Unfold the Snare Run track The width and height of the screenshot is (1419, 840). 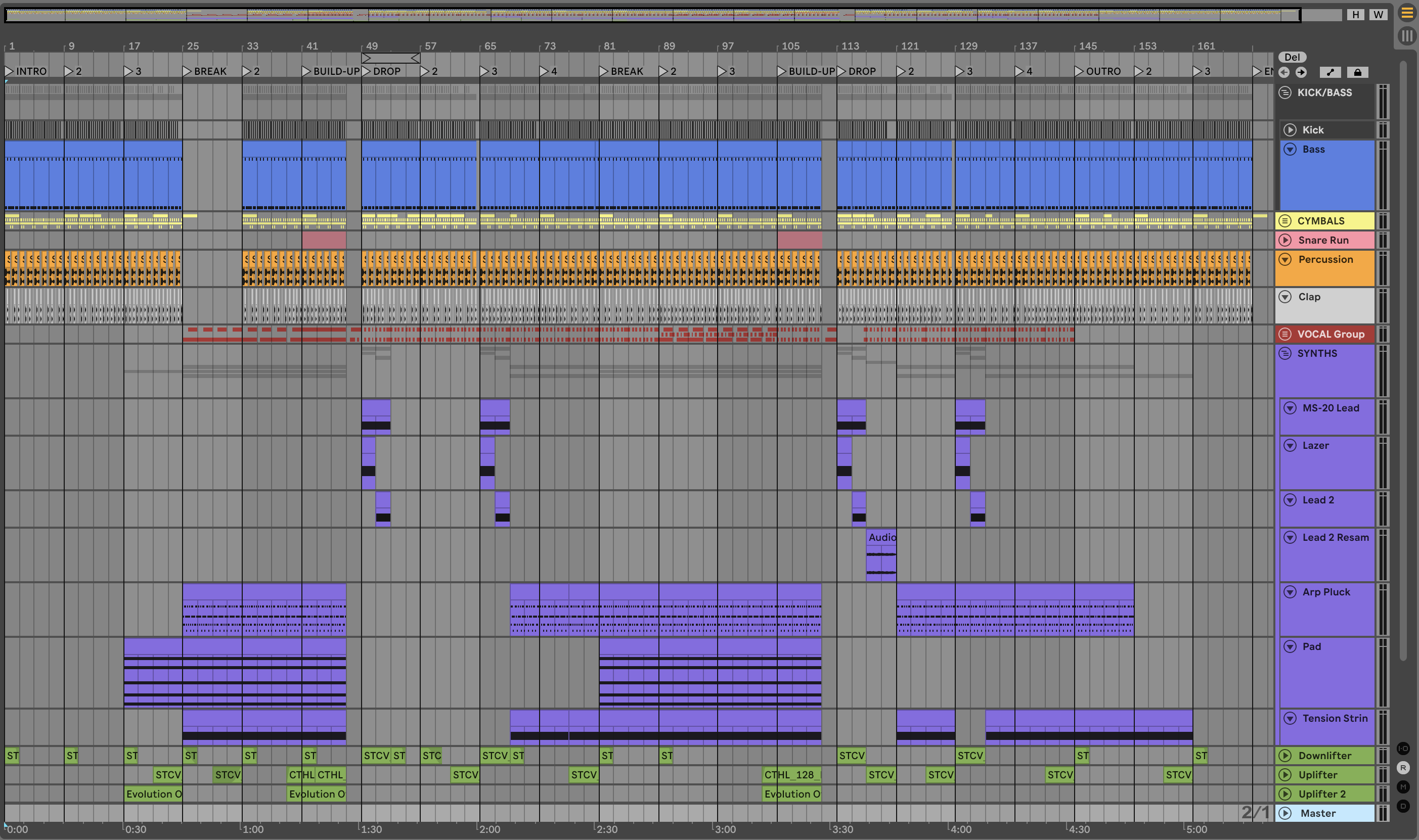click(1285, 240)
